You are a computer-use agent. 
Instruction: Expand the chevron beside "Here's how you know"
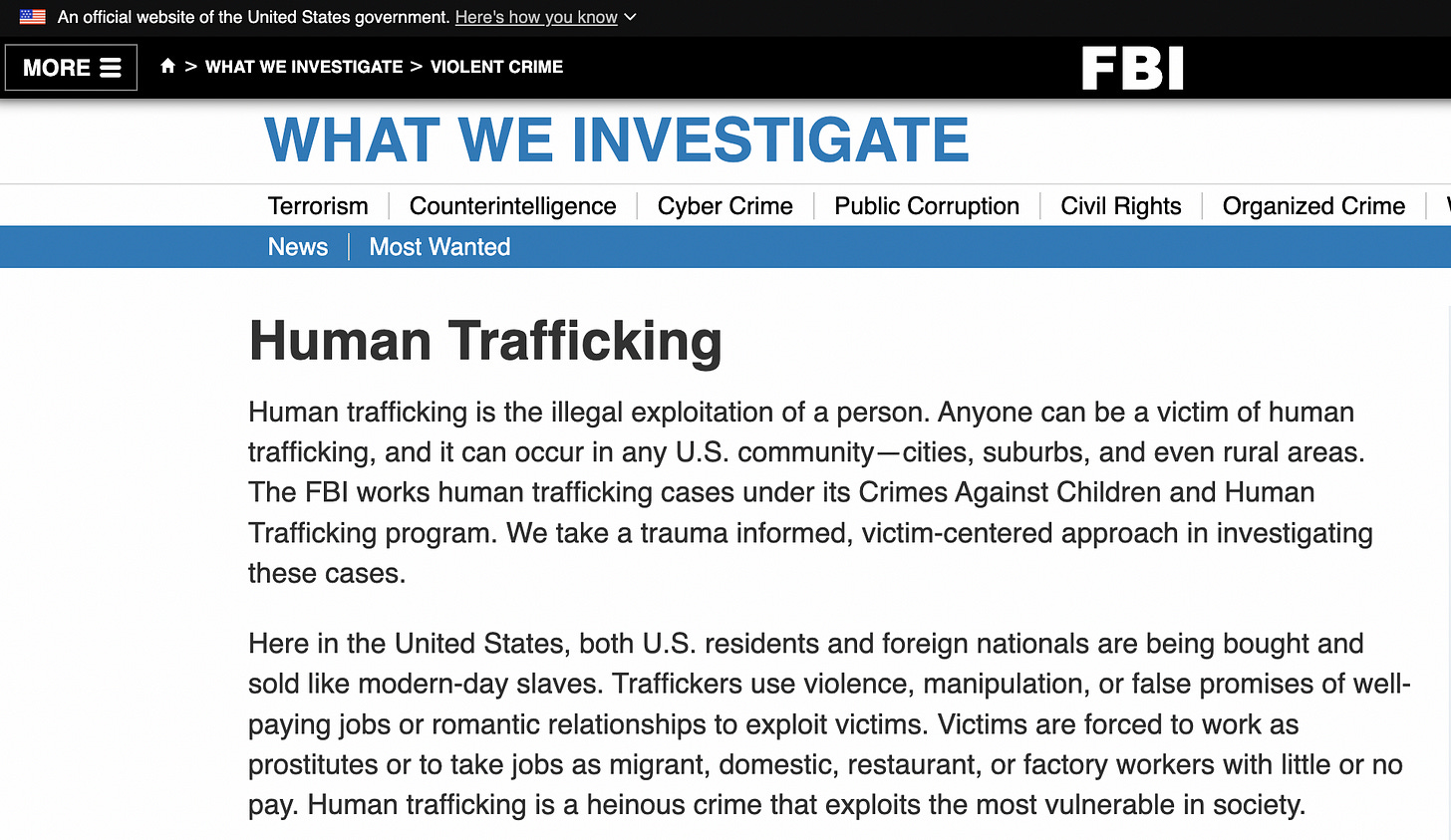[630, 17]
